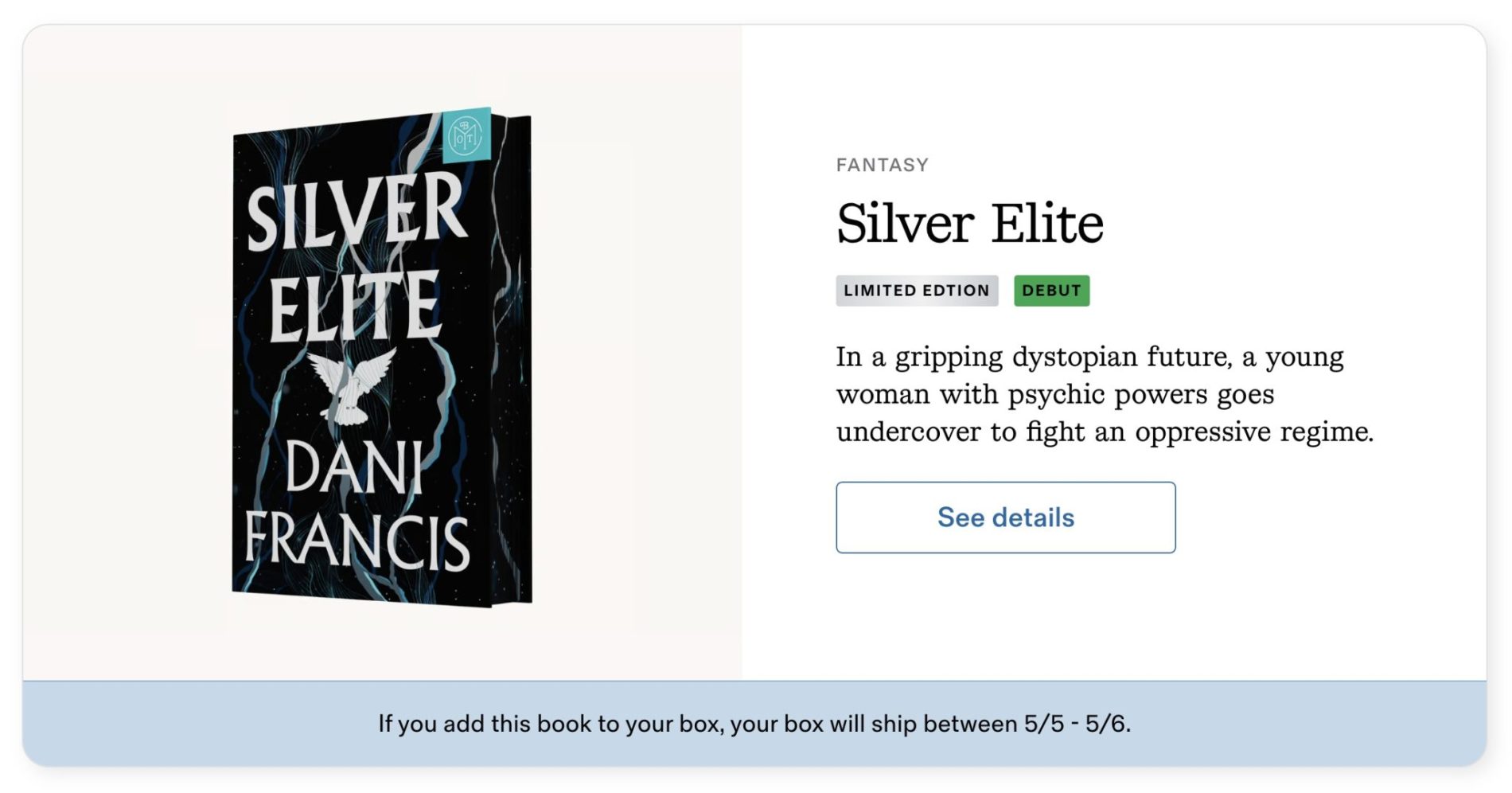1512x793 pixels.
Task: Click the "oppressive regime" description line
Action: tap(1104, 432)
